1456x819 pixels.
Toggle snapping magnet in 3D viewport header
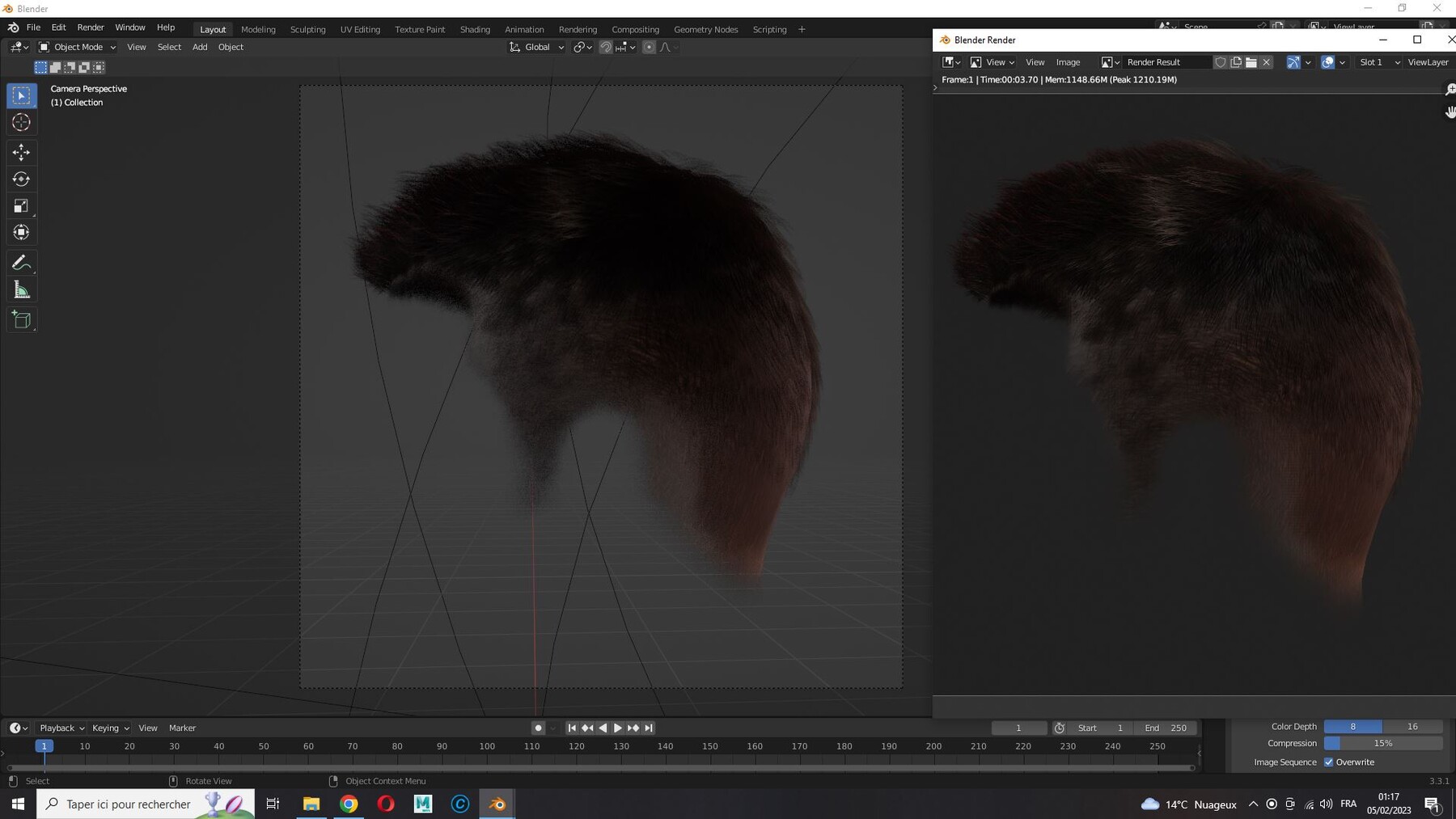tap(606, 48)
